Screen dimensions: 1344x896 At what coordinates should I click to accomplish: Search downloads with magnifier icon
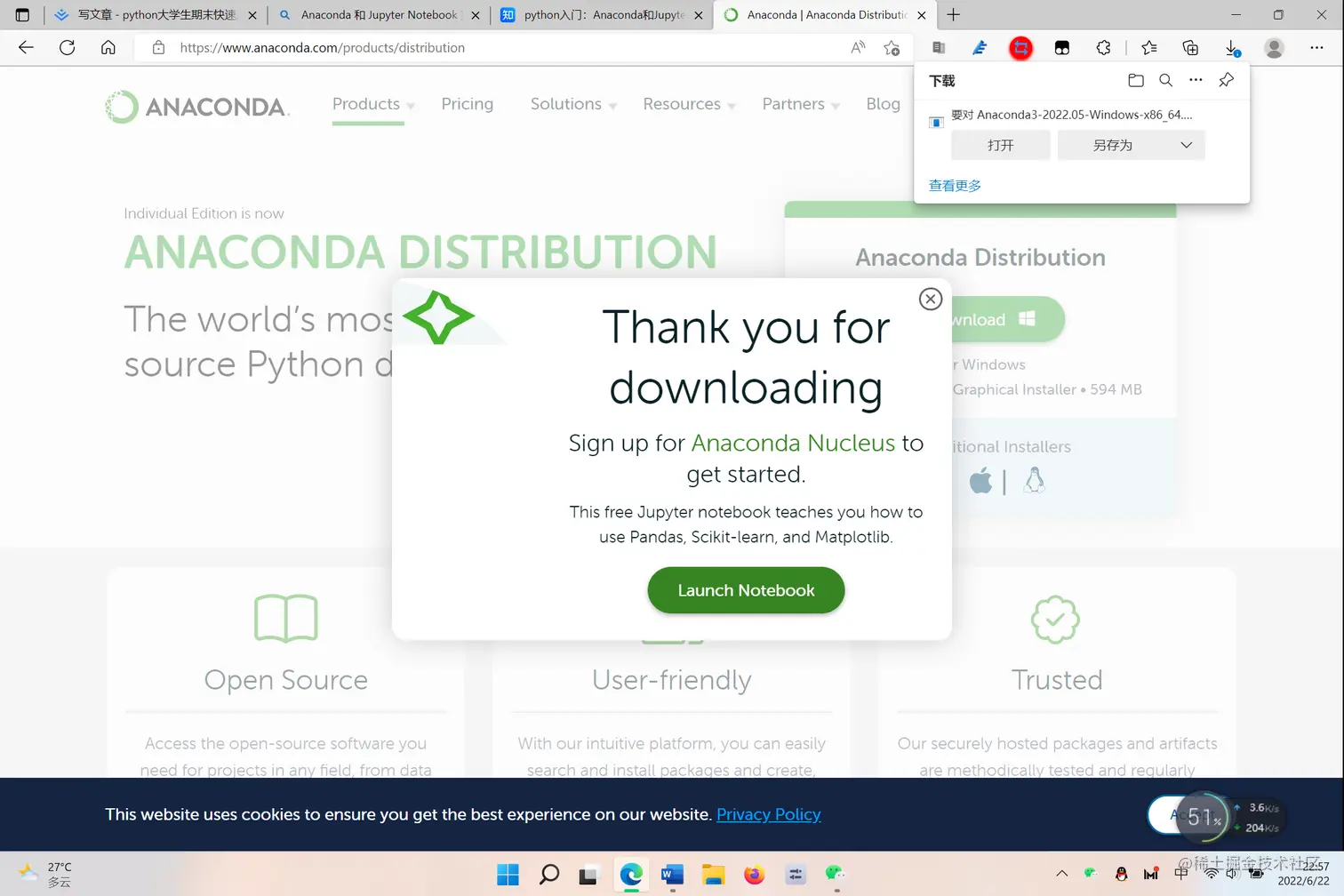[1165, 80]
